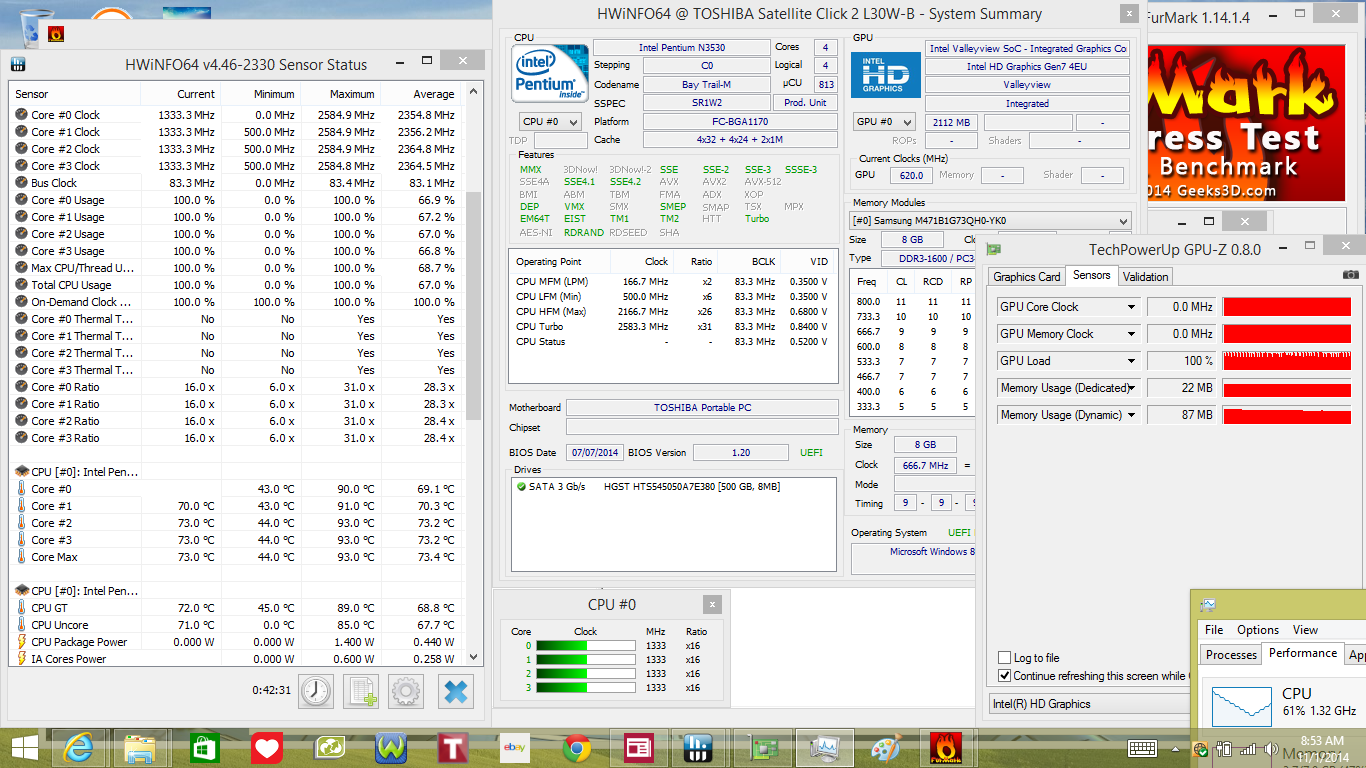Open View menu in Task Manager
Viewport: 1366px width, 768px height.
tap(1305, 630)
